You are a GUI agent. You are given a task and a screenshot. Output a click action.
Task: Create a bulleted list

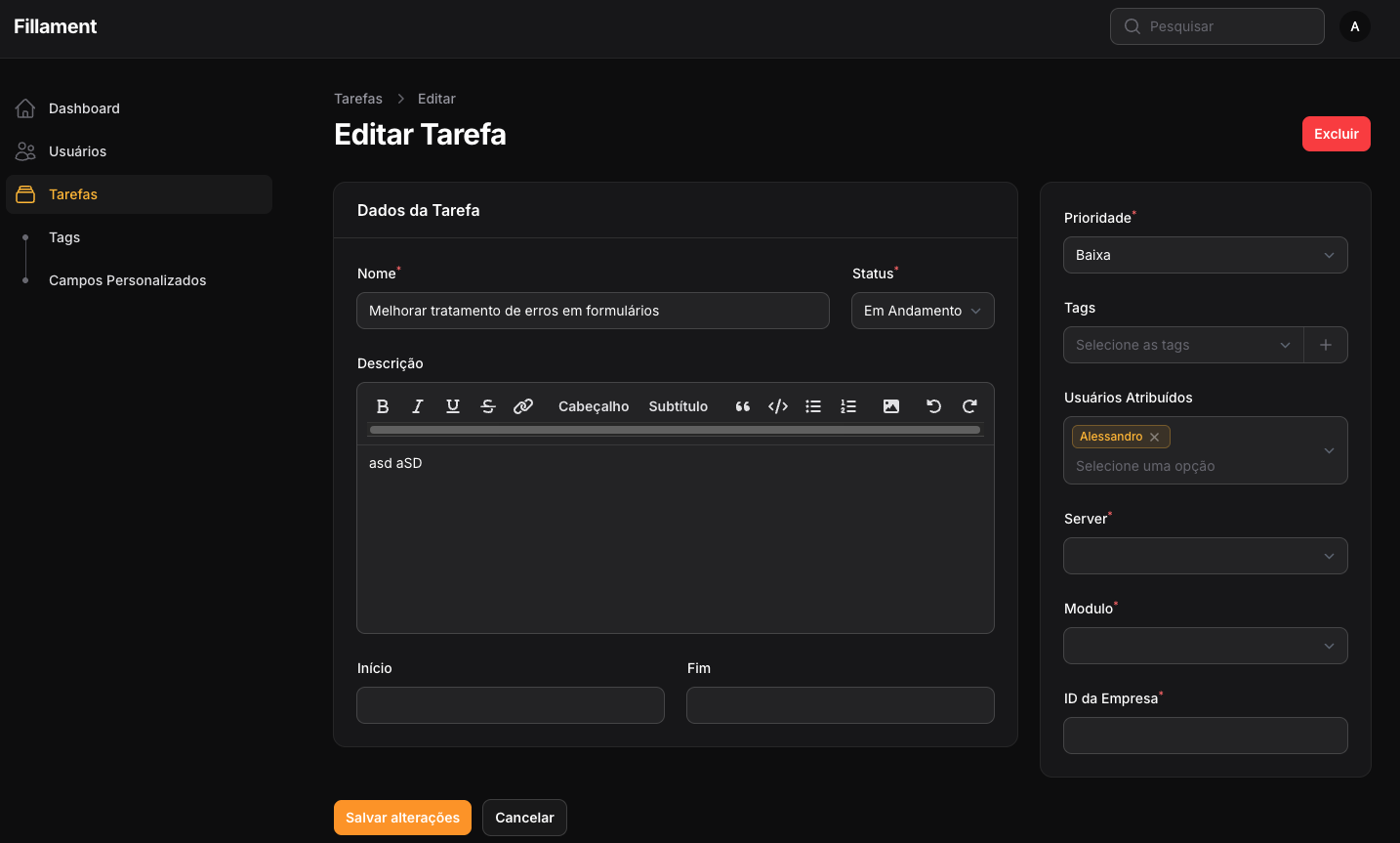(813, 406)
